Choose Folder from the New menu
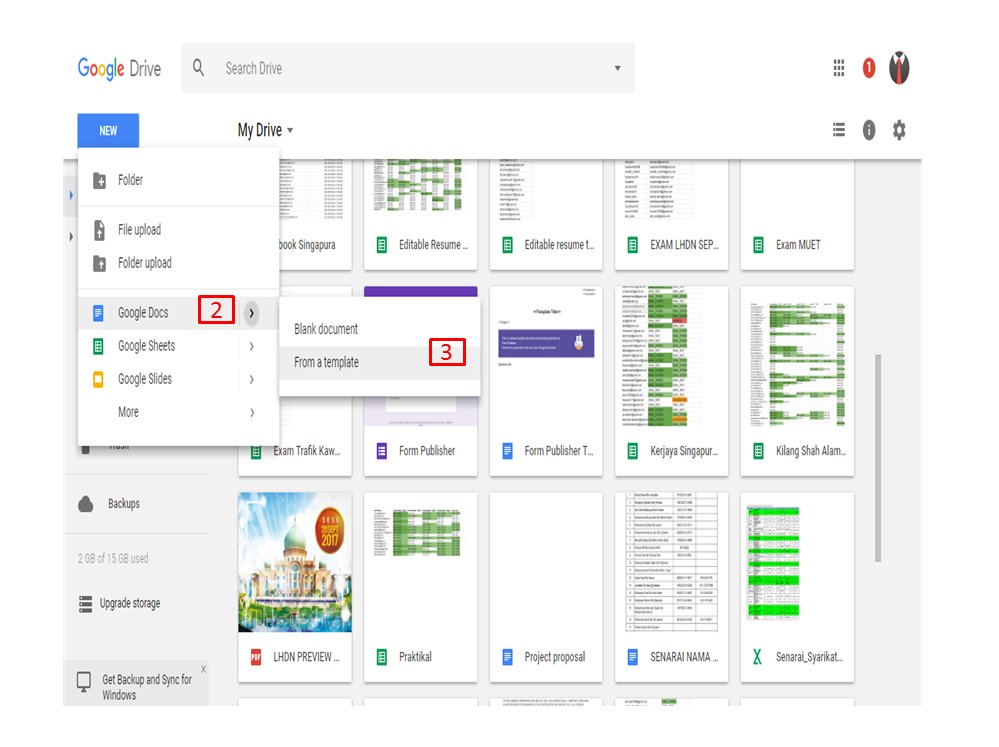This screenshot has height=747, width=999. pos(178,180)
